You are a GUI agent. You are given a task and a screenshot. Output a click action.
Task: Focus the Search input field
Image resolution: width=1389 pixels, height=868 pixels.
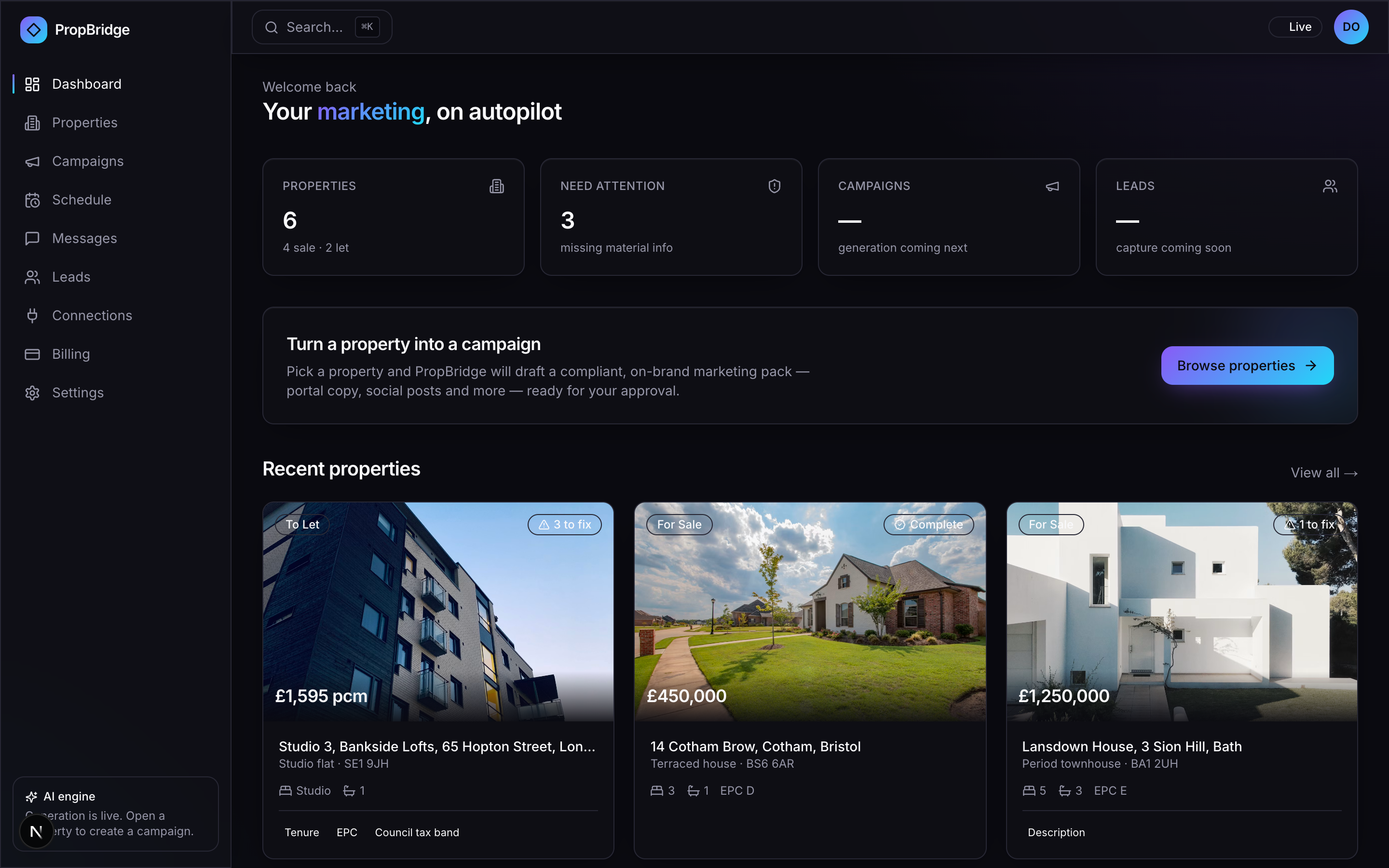tap(322, 27)
